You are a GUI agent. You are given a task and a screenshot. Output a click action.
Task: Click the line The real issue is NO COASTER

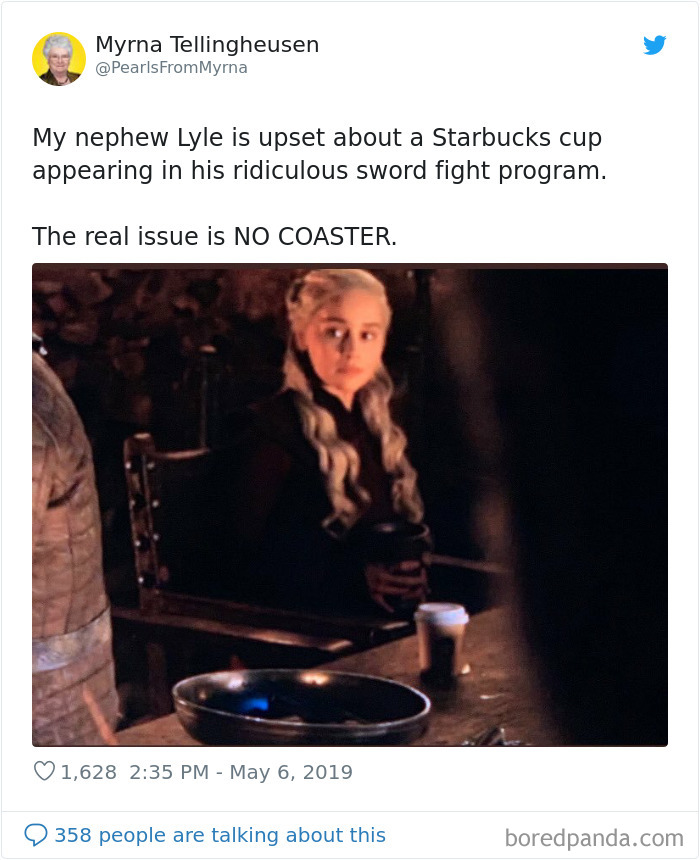point(214,236)
